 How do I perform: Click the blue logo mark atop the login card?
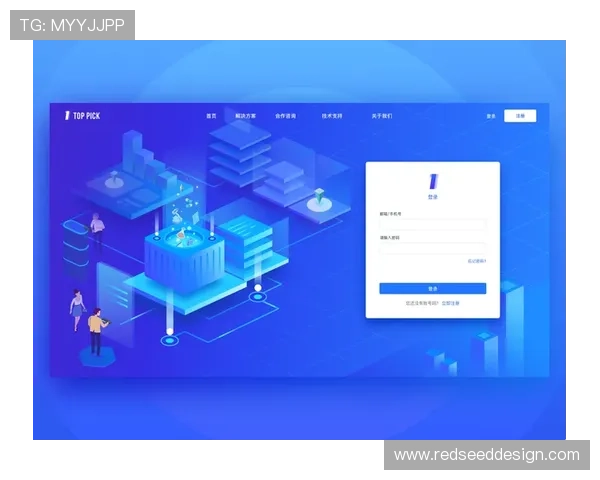tap(433, 181)
